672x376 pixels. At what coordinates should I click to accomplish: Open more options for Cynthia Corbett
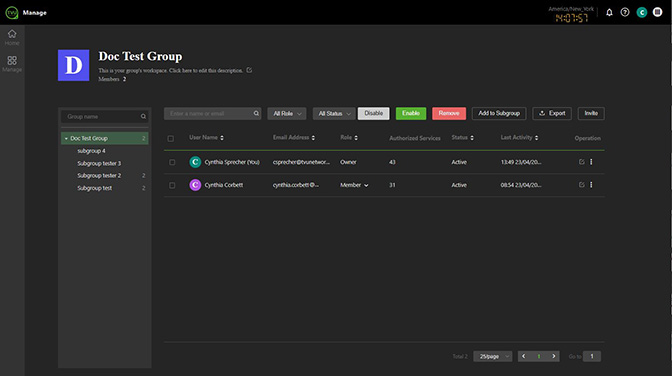click(591, 185)
